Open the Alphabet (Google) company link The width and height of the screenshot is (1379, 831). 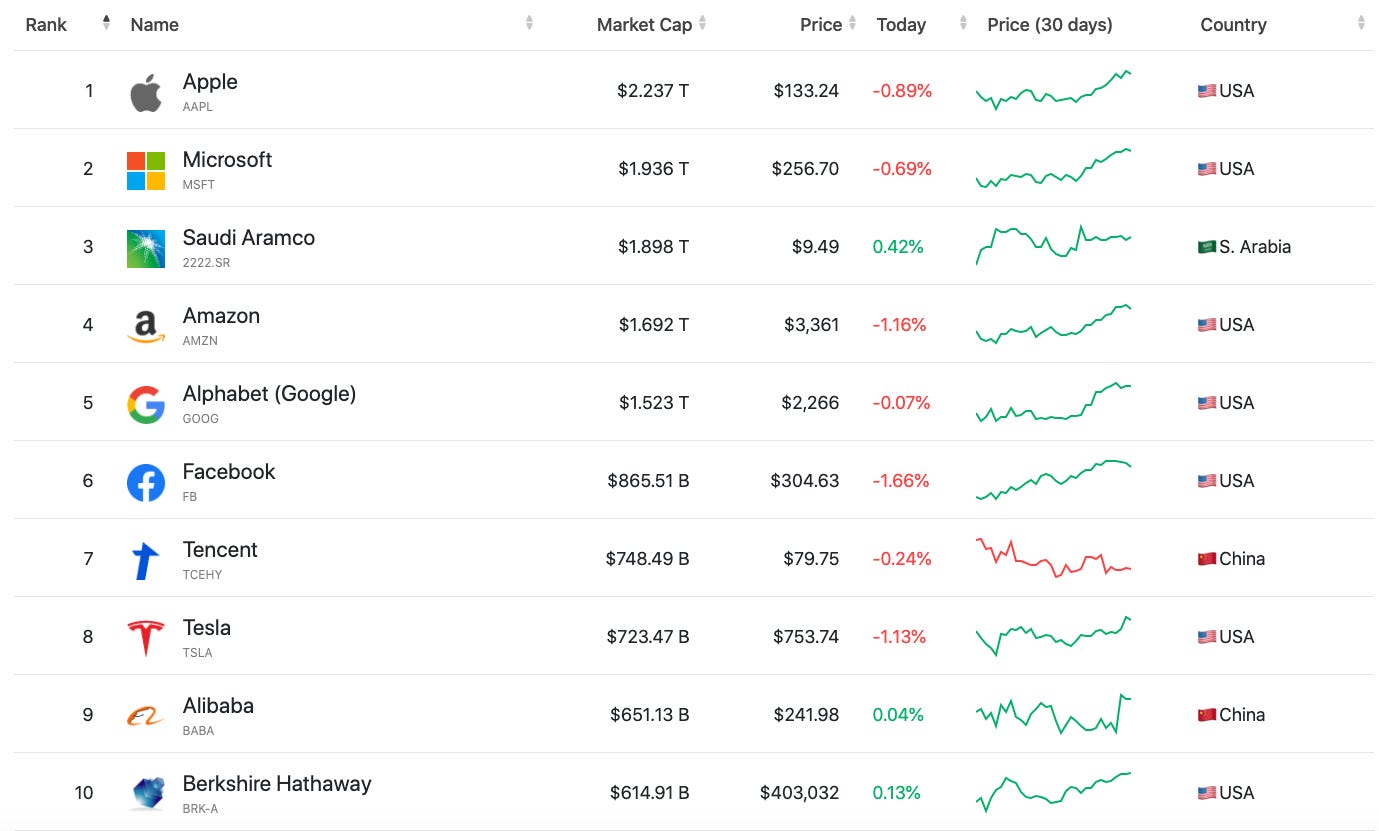pos(269,394)
